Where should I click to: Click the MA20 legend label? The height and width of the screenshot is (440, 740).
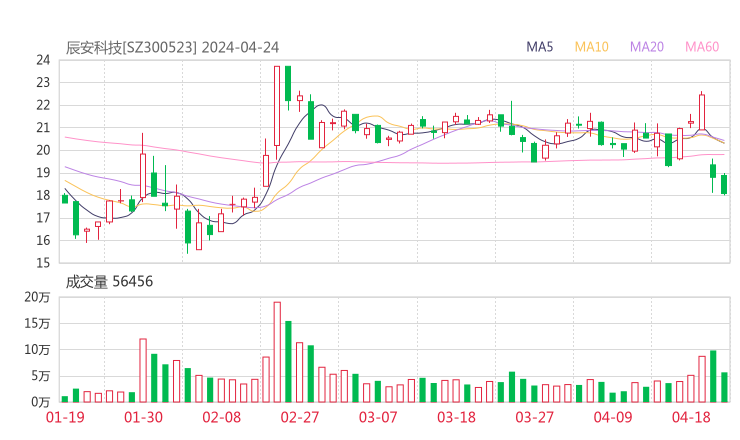pos(647,47)
